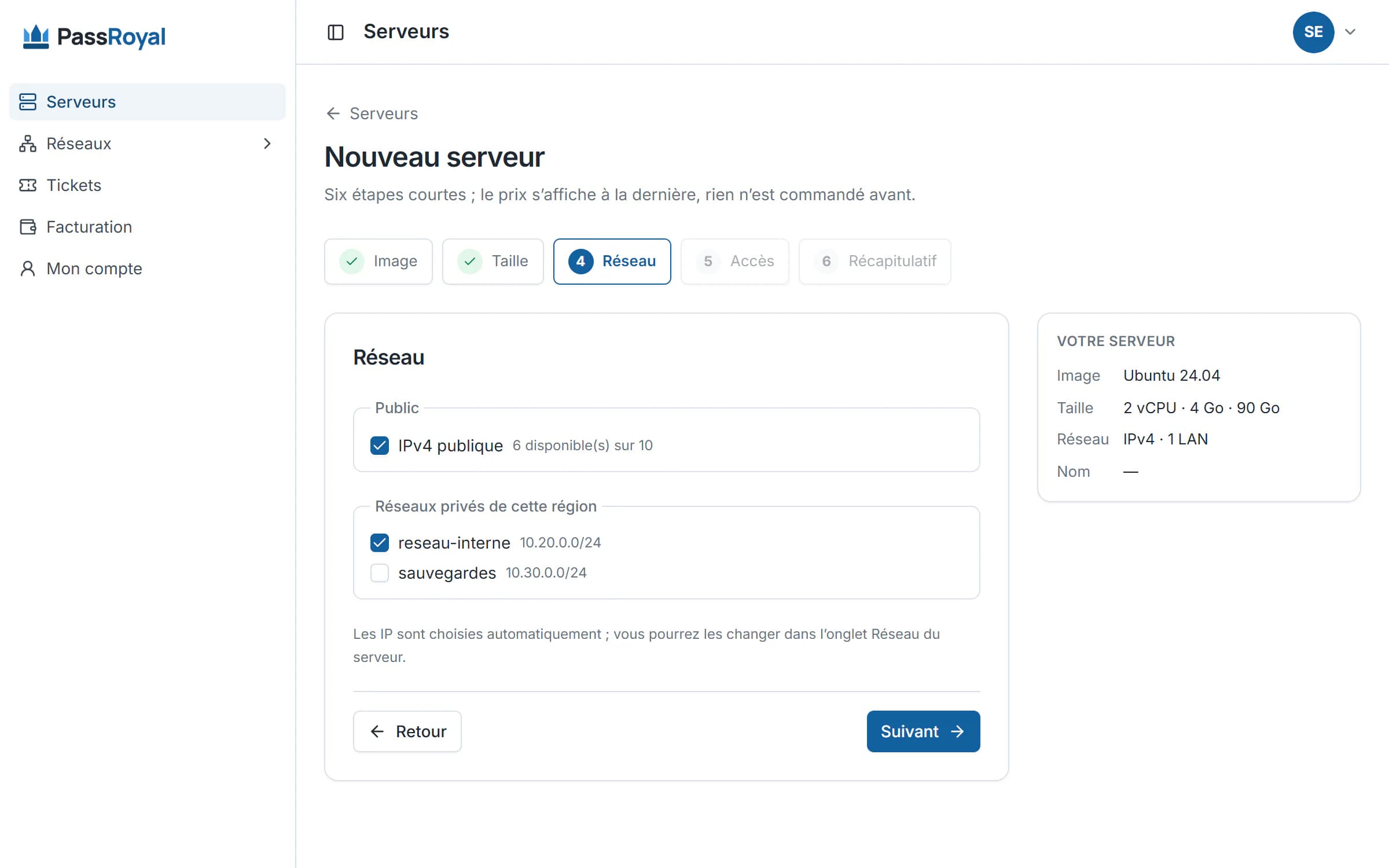
Task: Toggle the sidebar panel icon
Action: (336, 32)
